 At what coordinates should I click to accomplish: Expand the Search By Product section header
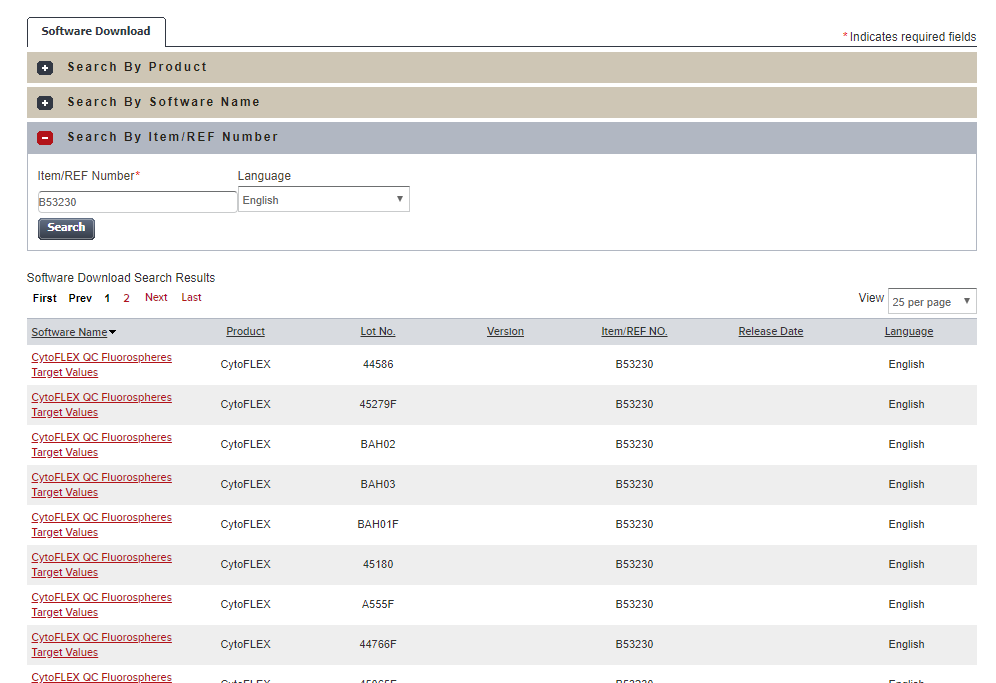point(502,67)
